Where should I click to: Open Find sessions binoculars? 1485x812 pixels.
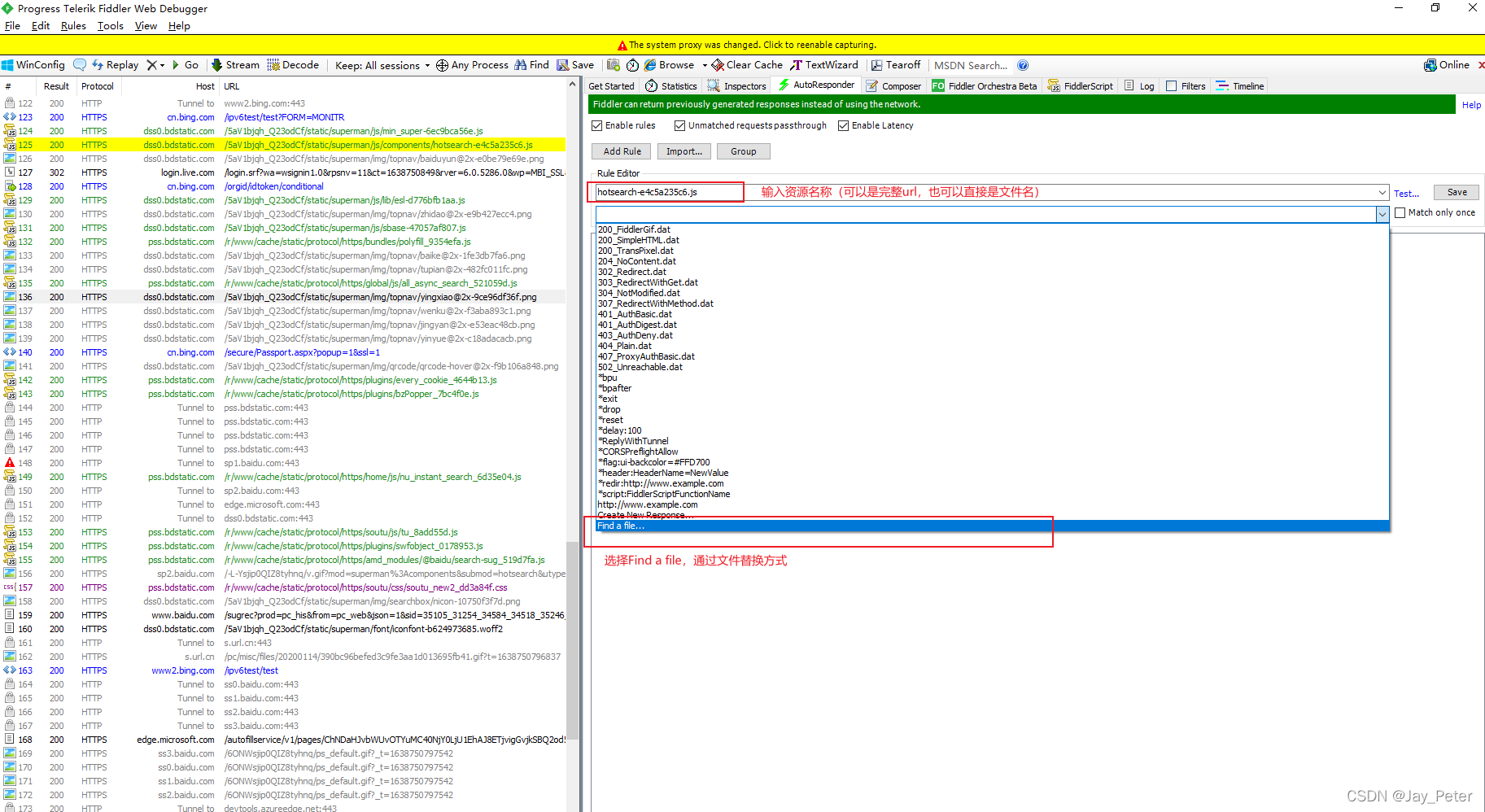pos(531,65)
